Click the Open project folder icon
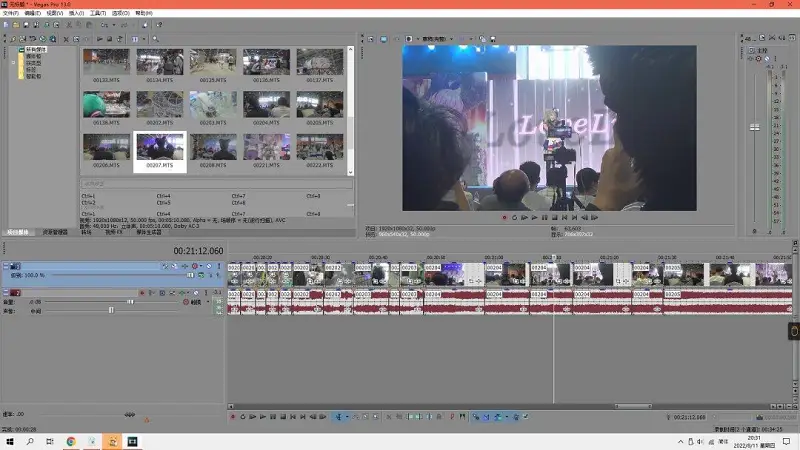Screen dimensions: 800x450 16,24
